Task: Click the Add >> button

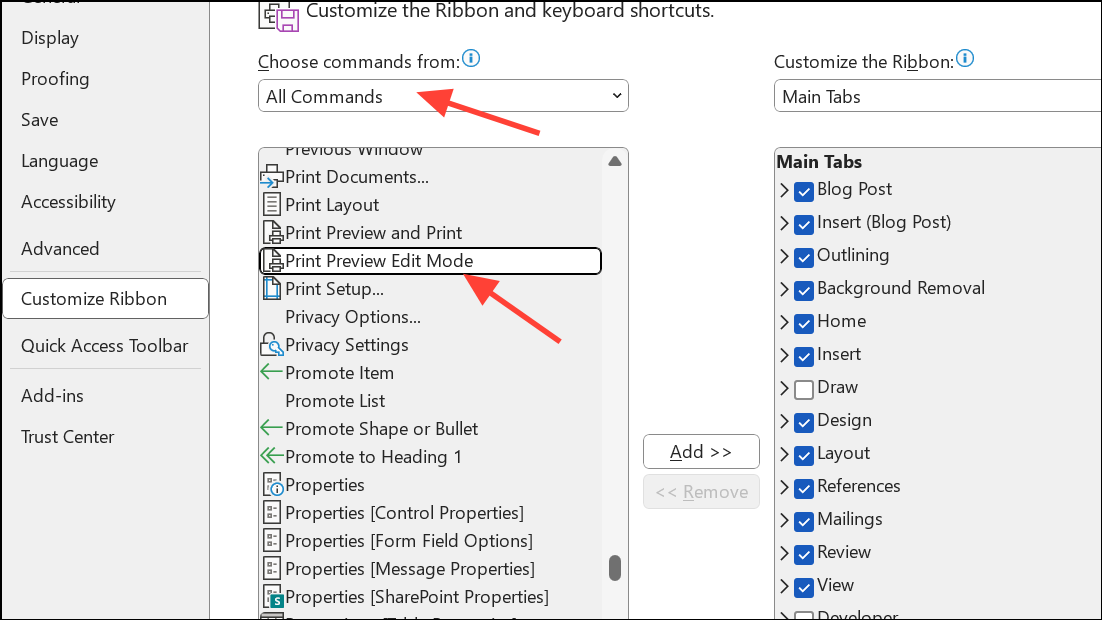Action: click(701, 452)
